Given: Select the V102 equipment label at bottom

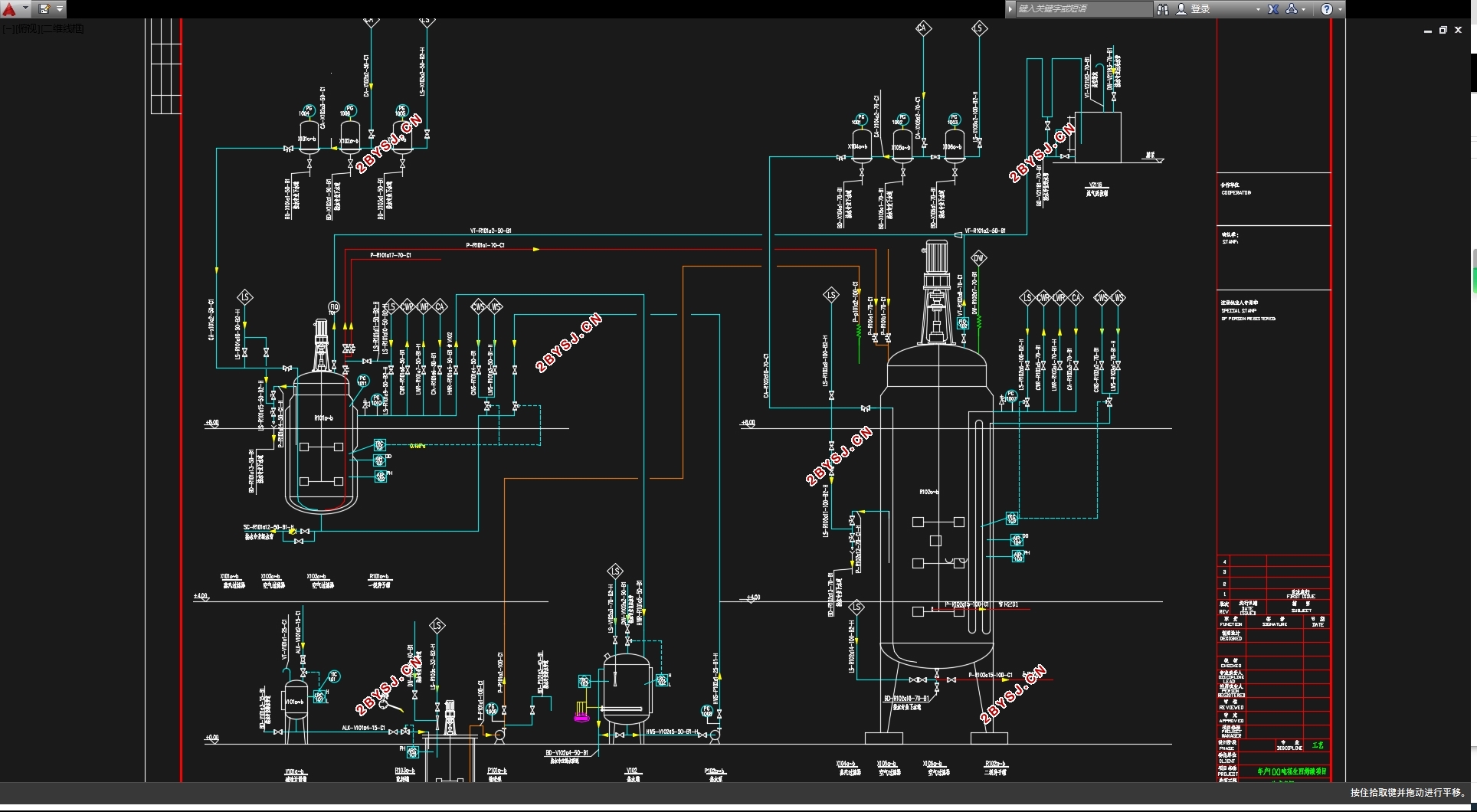Looking at the screenshot, I should [x=632, y=771].
